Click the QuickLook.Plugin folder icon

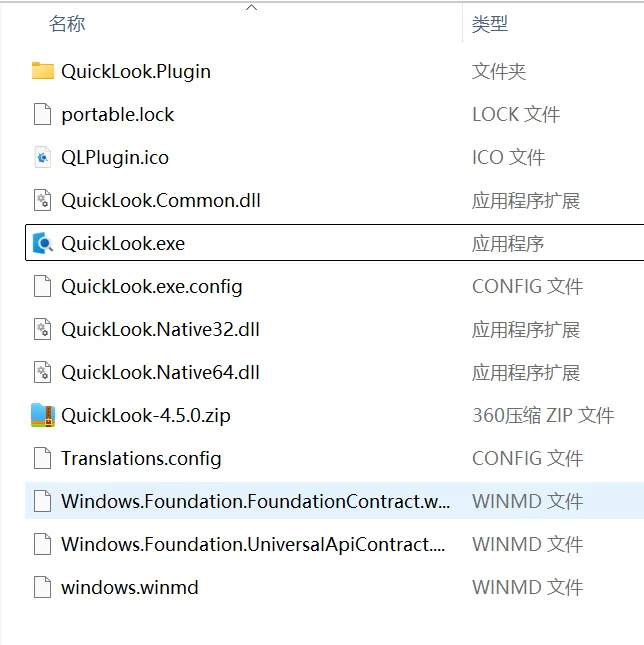43,71
